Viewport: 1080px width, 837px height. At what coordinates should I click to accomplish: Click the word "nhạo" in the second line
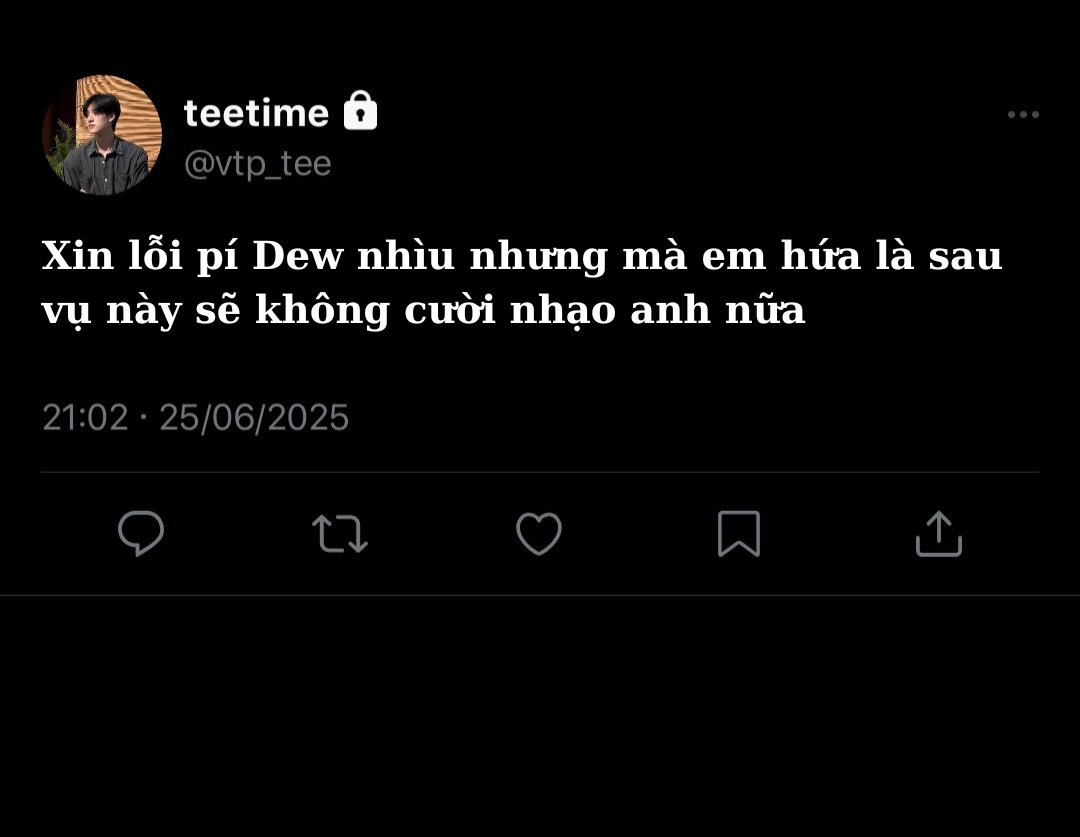(563, 311)
